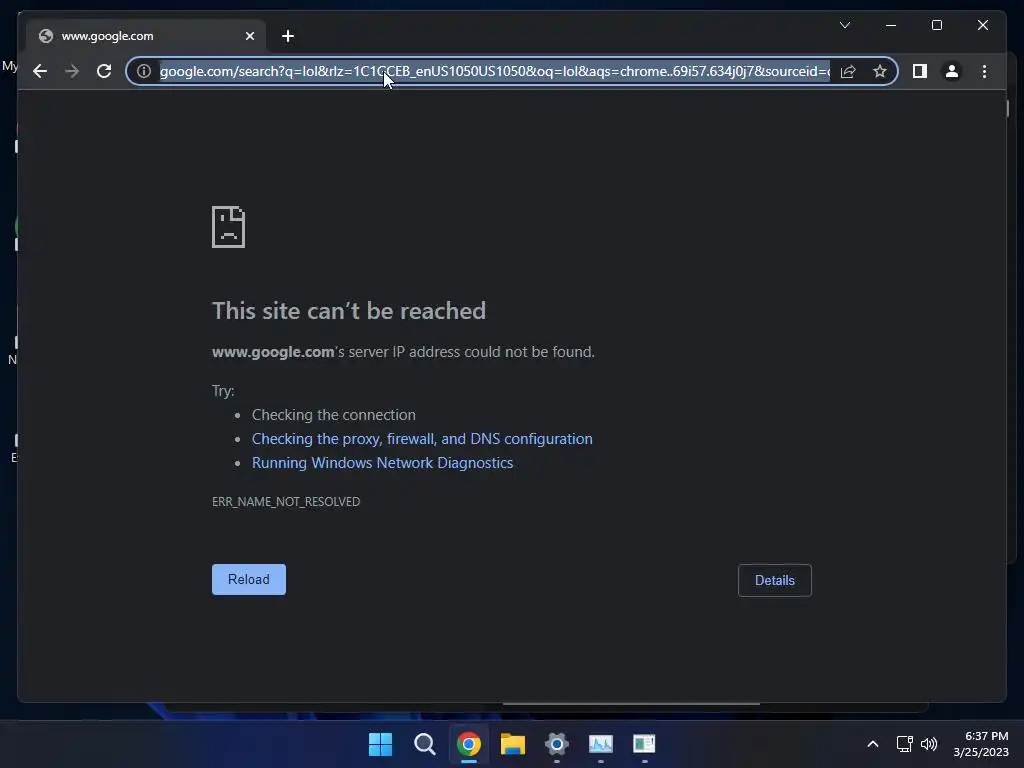Open volume speaker icon in system tray

click(928, 744)
